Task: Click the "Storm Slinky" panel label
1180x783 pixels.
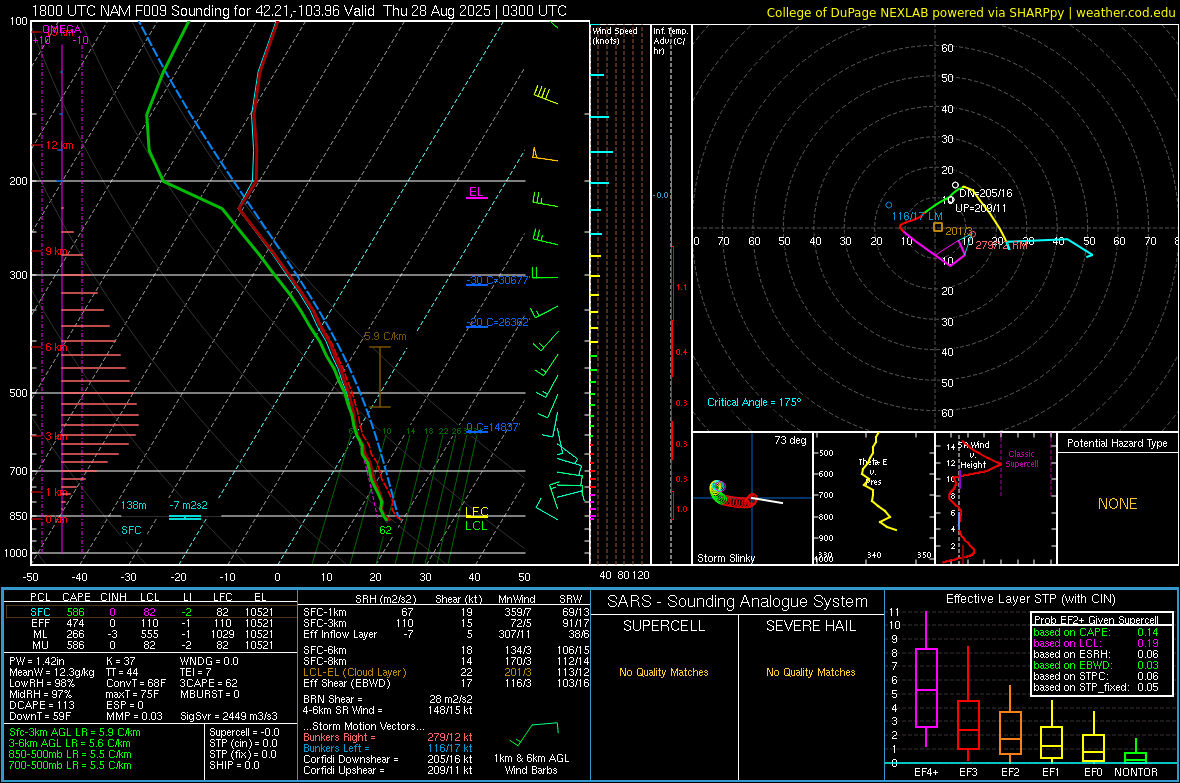Action: [725, 558]
